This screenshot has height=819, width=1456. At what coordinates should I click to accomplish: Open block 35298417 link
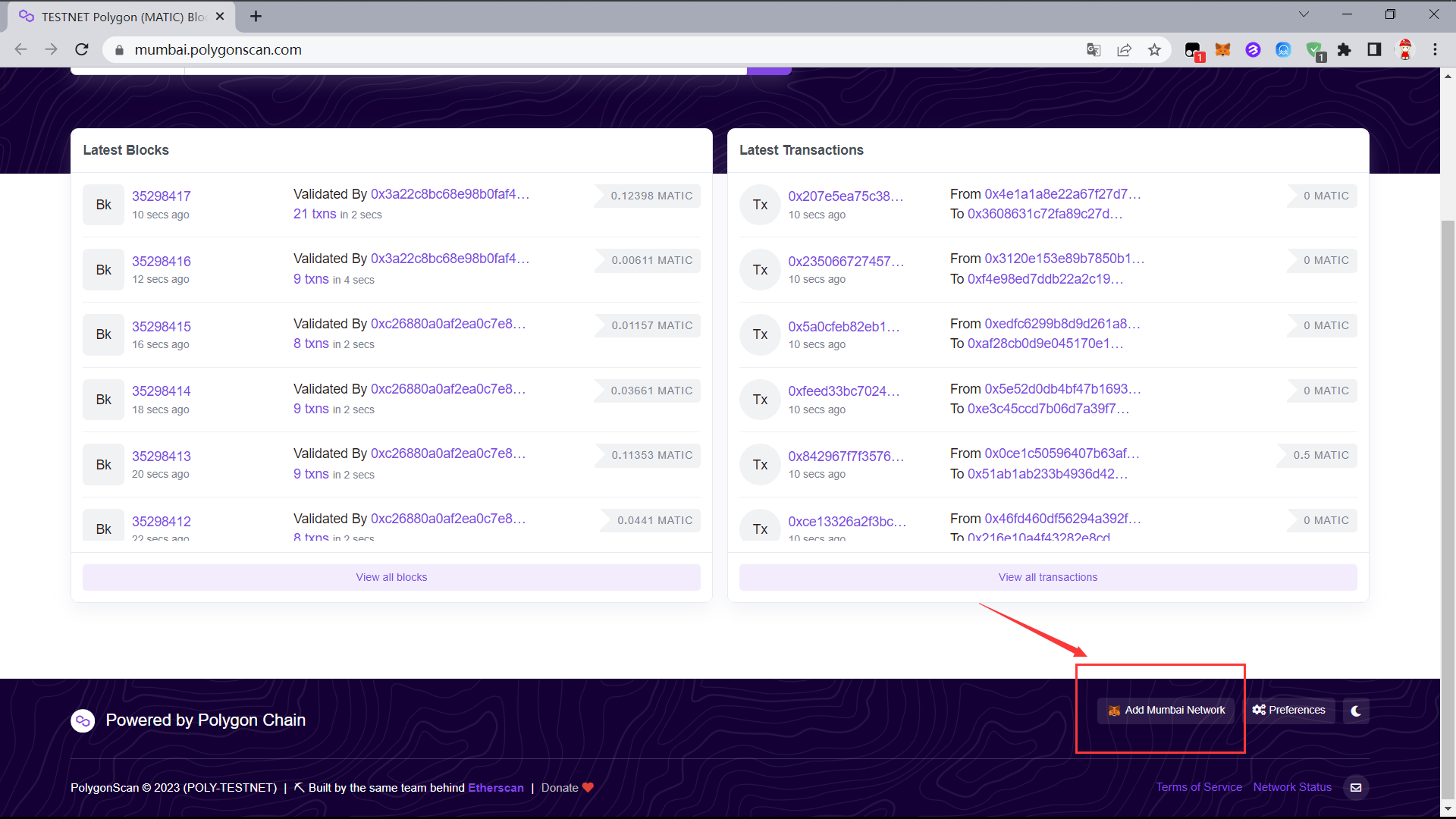point(161,196)
